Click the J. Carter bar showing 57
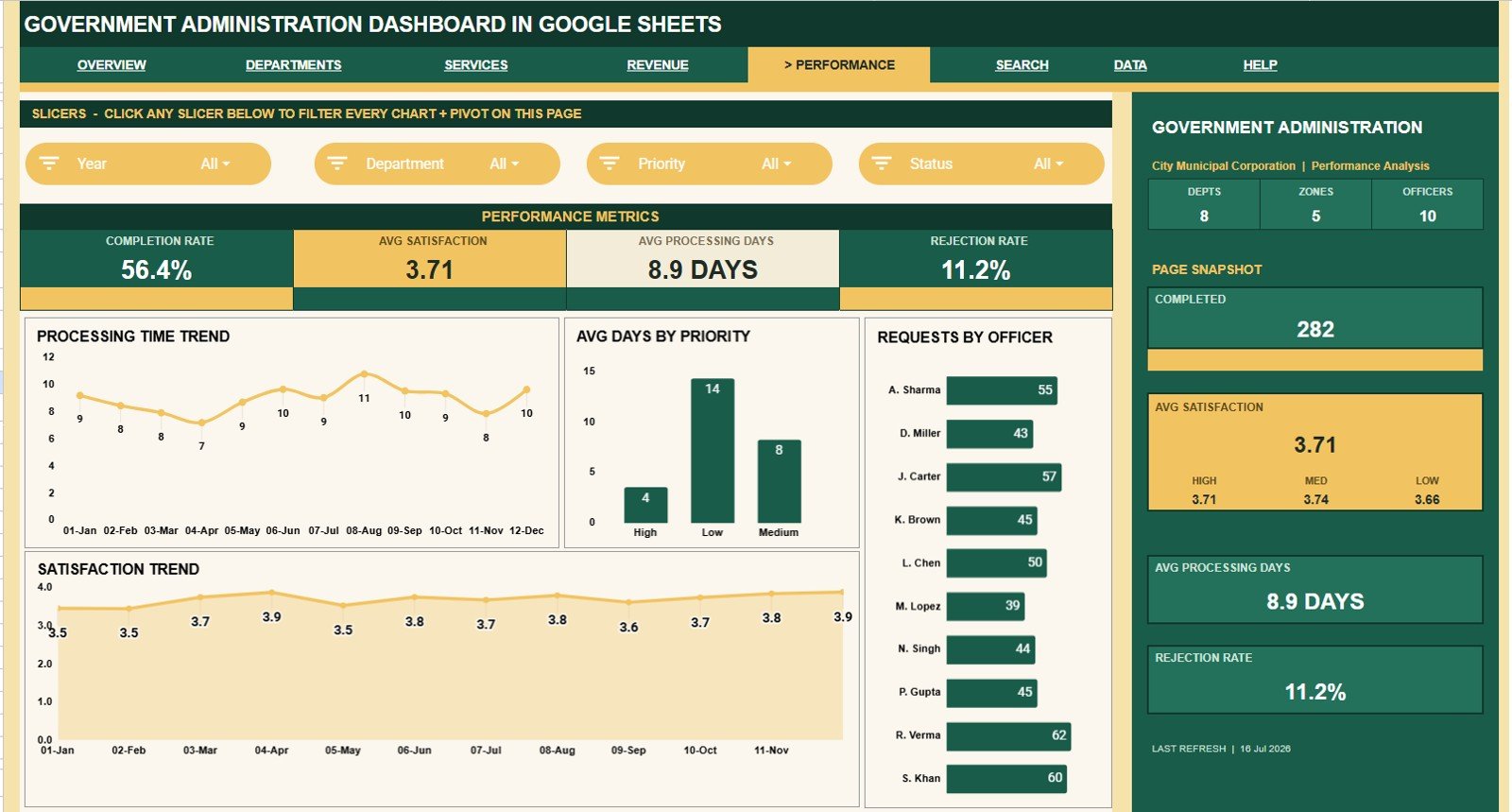 point(1004,476)
